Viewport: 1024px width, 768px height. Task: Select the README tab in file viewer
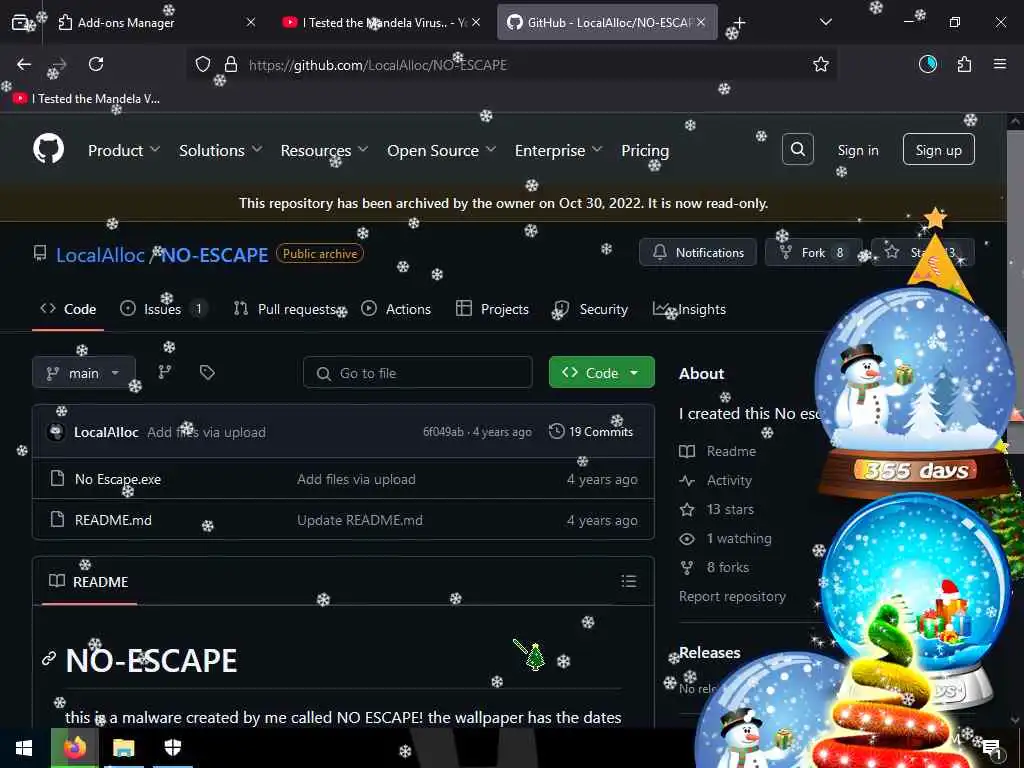[x=89, y=581]
